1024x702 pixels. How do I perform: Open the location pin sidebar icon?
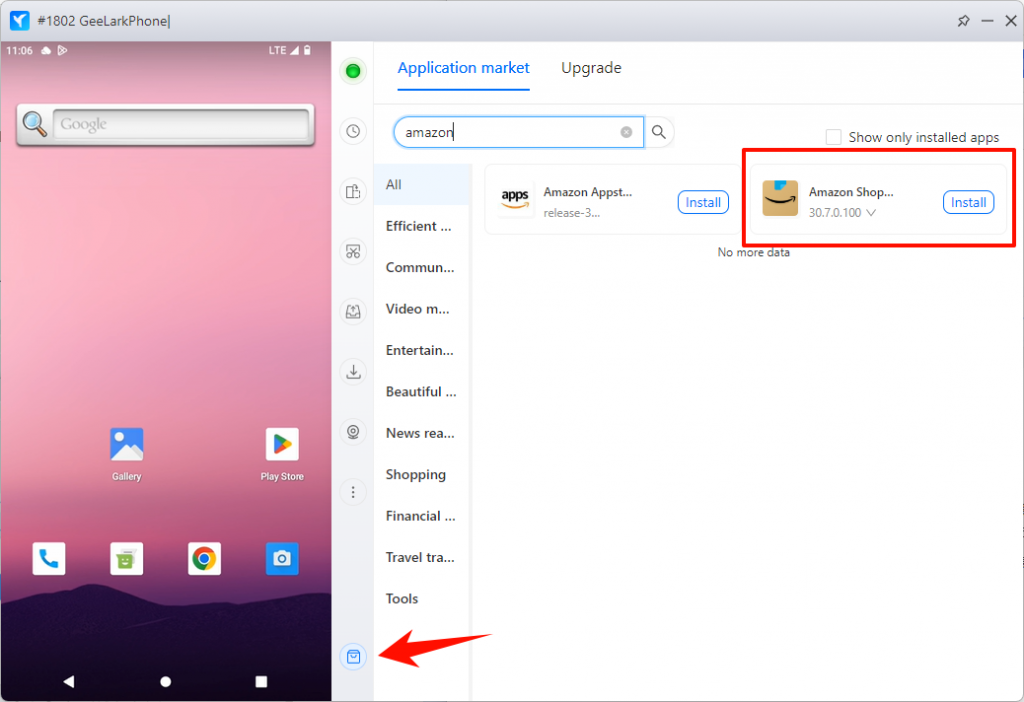353,432
